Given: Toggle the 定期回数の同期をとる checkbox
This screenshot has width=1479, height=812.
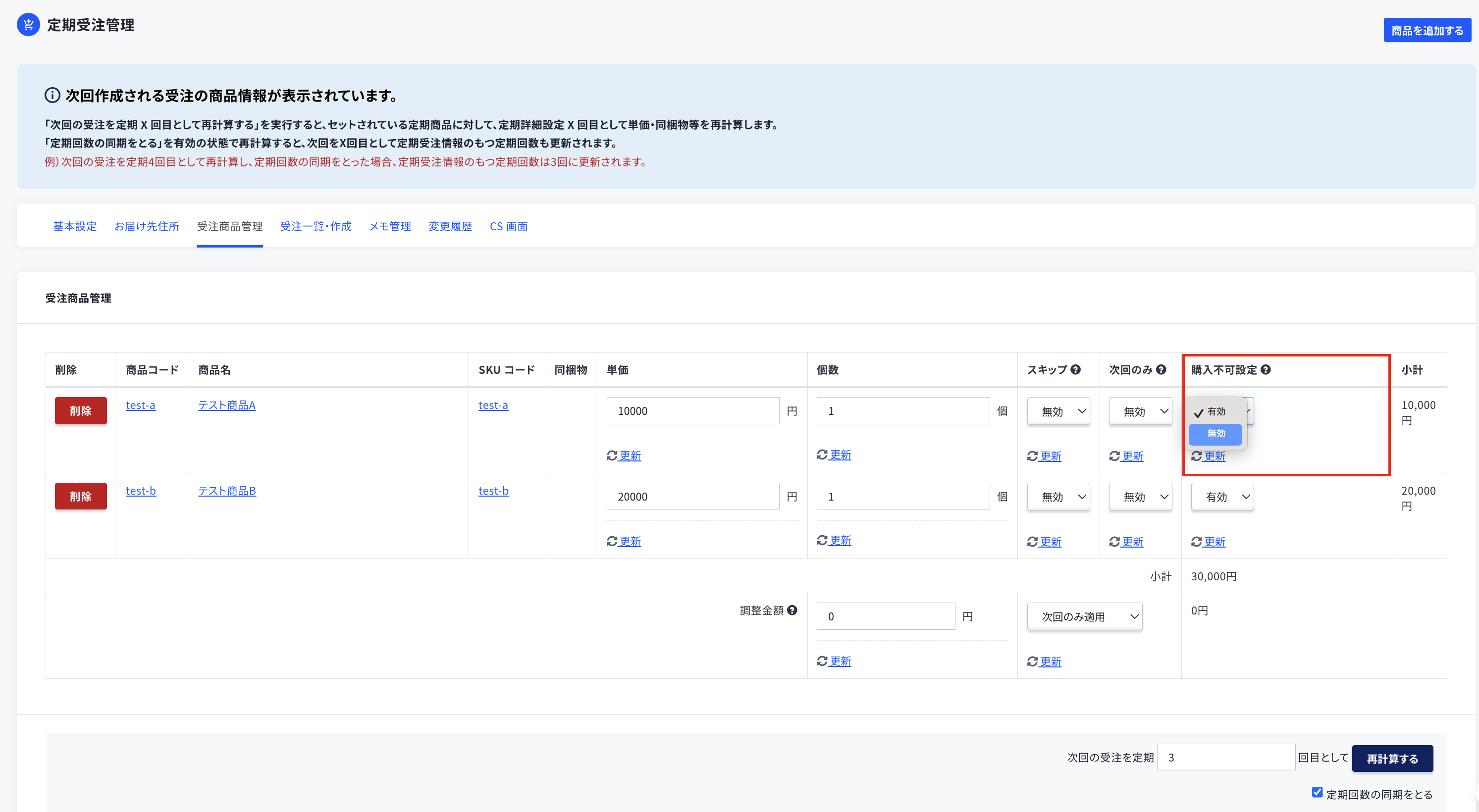Looking at the screenshot, I should (1317, 793).
